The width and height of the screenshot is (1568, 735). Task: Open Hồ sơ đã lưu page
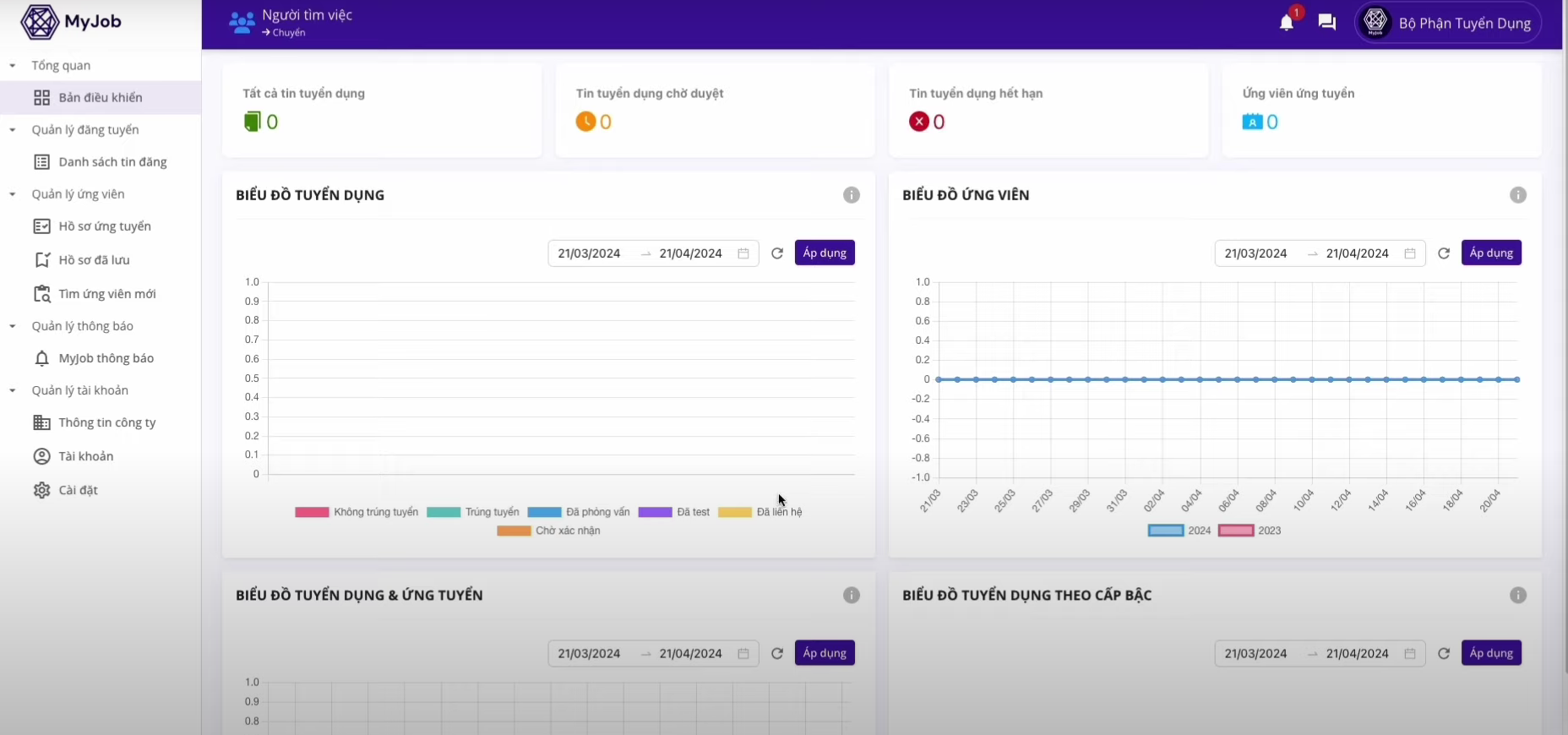click(x=101, y=260)
